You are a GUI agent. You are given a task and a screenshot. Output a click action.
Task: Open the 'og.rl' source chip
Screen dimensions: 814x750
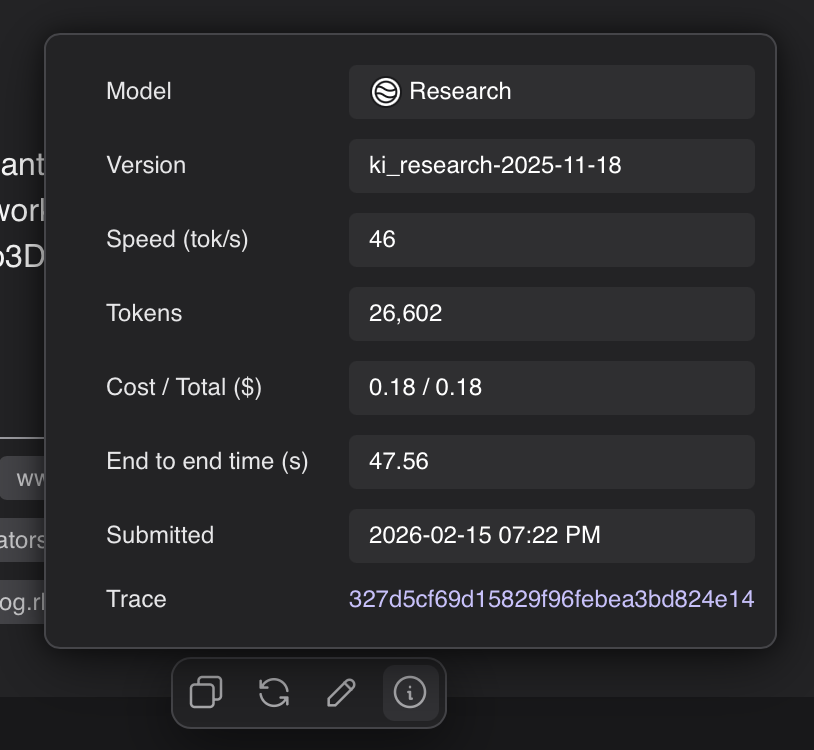[22, 602]
